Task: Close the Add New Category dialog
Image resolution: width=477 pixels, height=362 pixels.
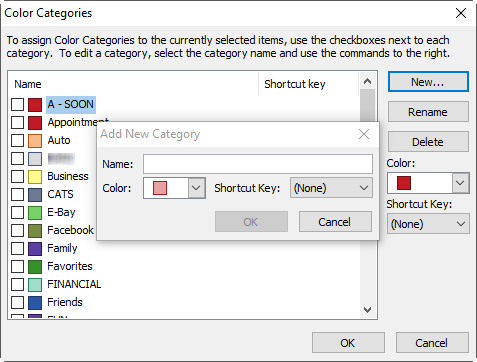Action: (364, 134)
